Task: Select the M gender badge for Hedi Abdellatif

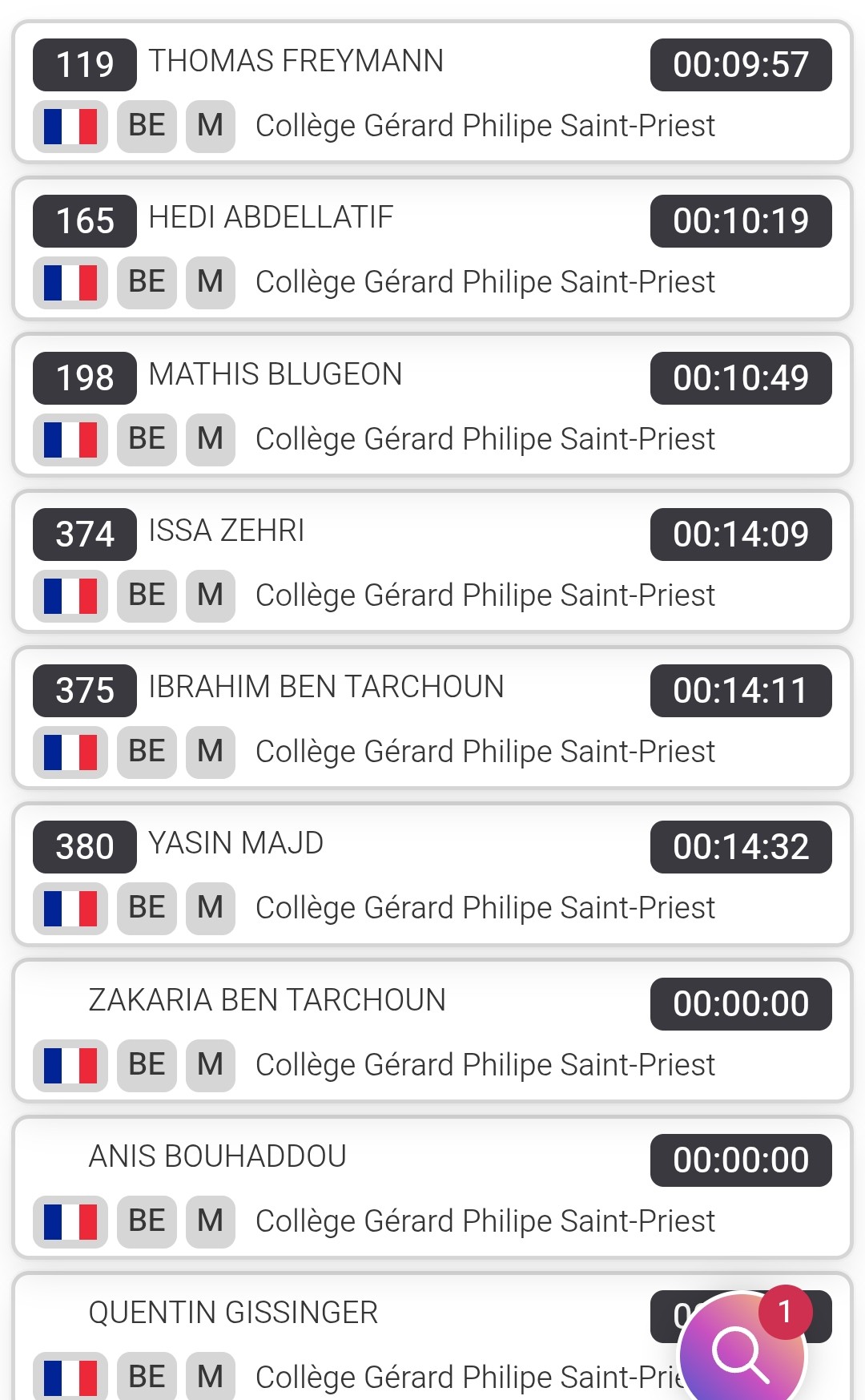Action: coord(210,282)
